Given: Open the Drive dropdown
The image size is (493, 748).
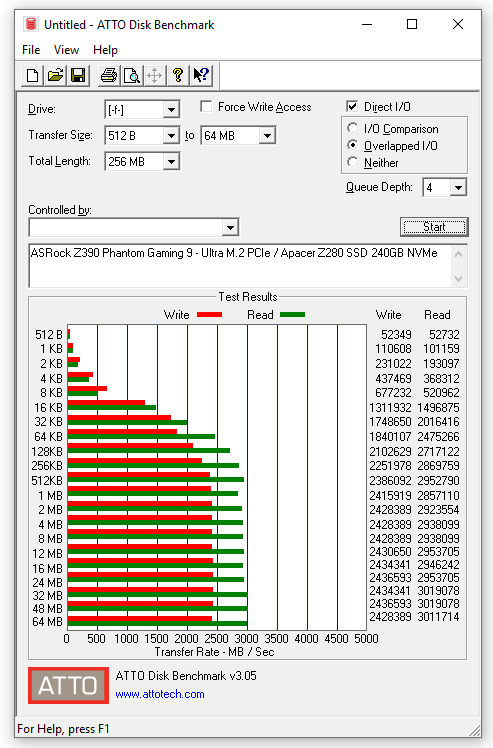Looking at the screenshot, I should coord(171,110).
